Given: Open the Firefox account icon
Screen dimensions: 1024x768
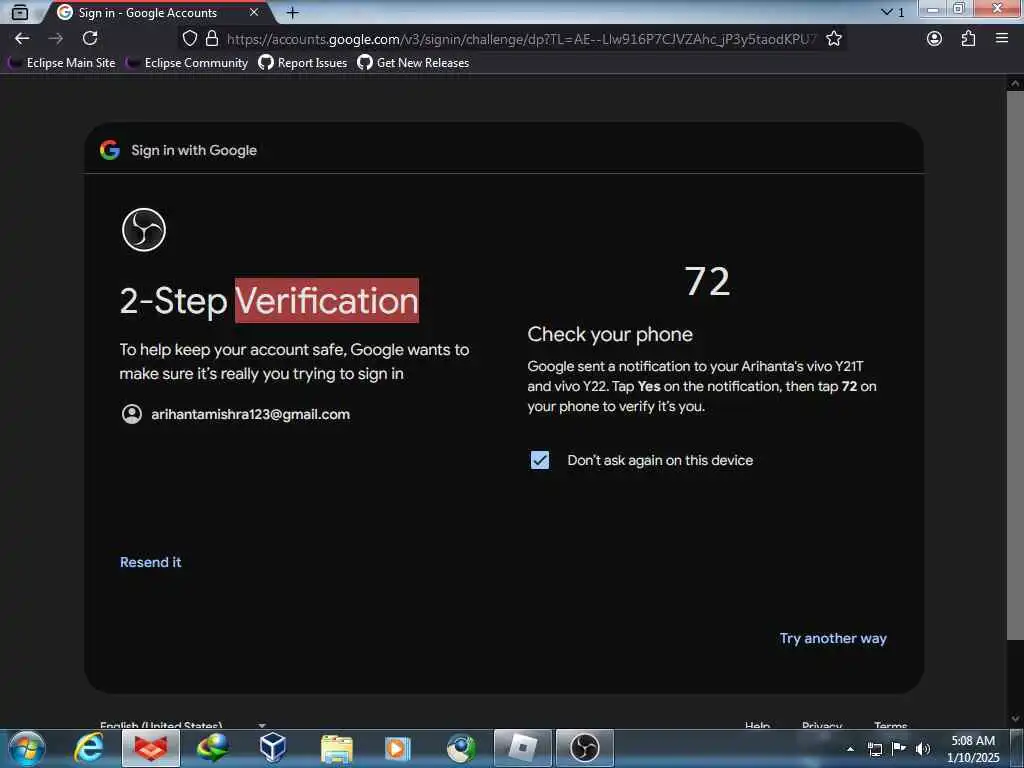Looking at the screenshot, I should pos(935,39).
